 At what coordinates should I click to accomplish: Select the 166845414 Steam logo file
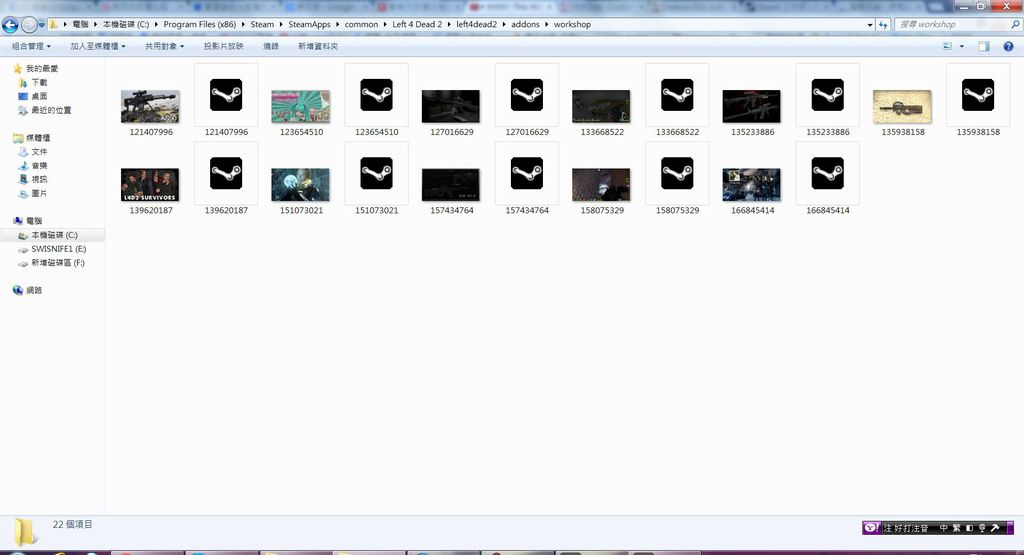pos(827,174)
